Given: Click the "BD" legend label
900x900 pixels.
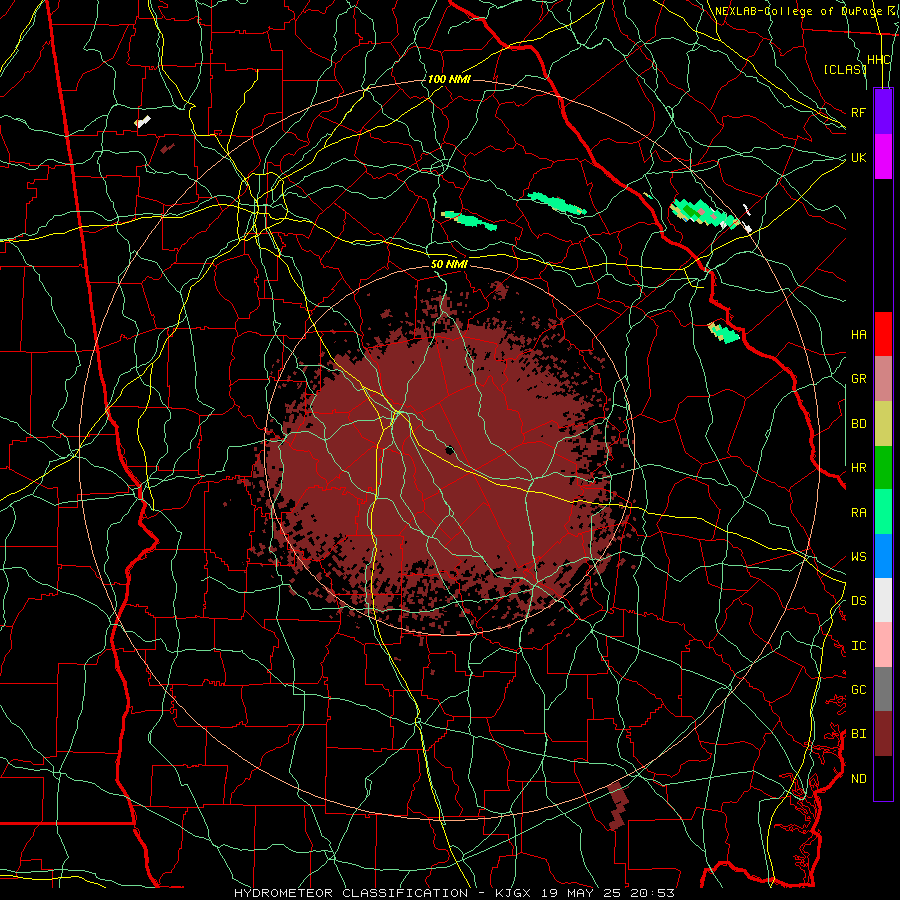Looking at the screenshot, I should (x=858, y=424).
